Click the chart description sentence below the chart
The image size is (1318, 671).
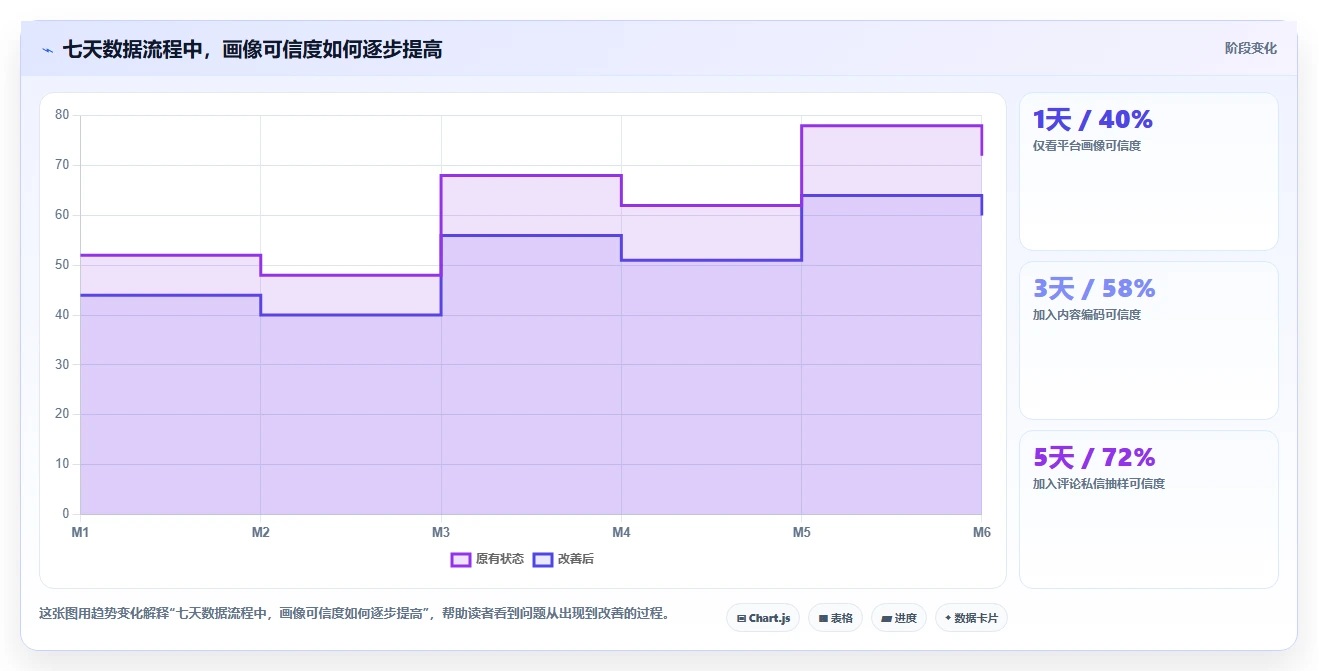coord(354,613)
